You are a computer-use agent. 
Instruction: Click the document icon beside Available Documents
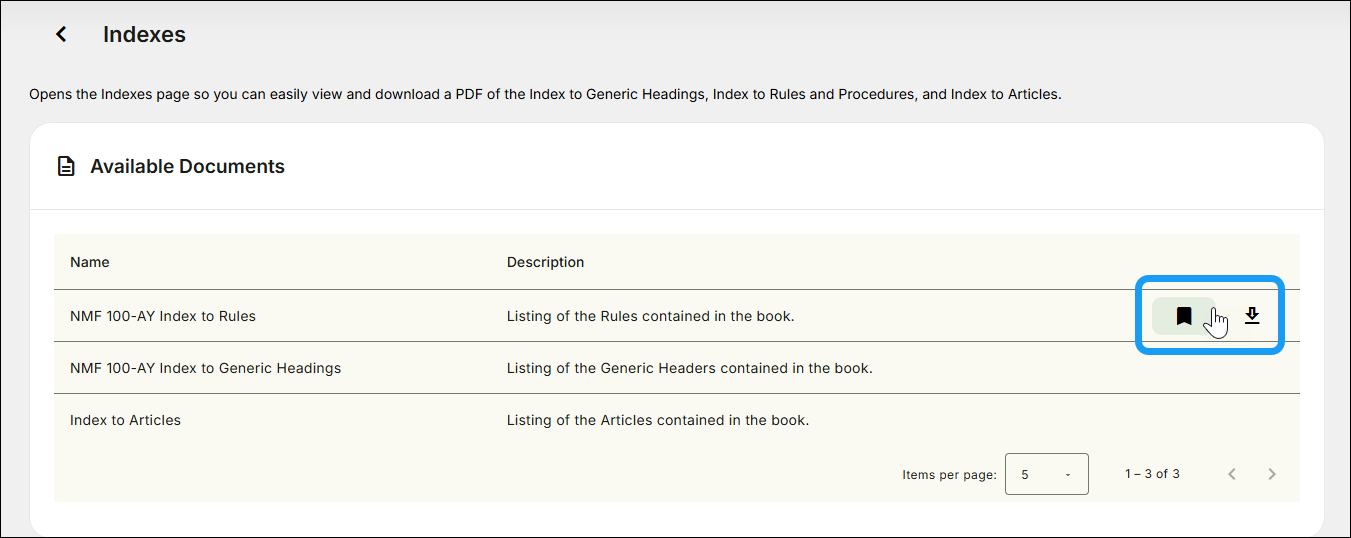pos(66,167)
